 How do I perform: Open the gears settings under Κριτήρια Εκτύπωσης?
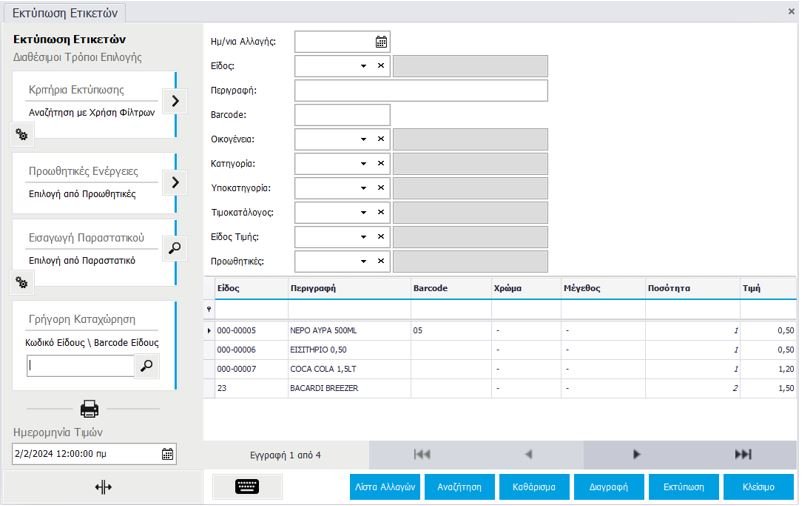(x=21, y=134)
